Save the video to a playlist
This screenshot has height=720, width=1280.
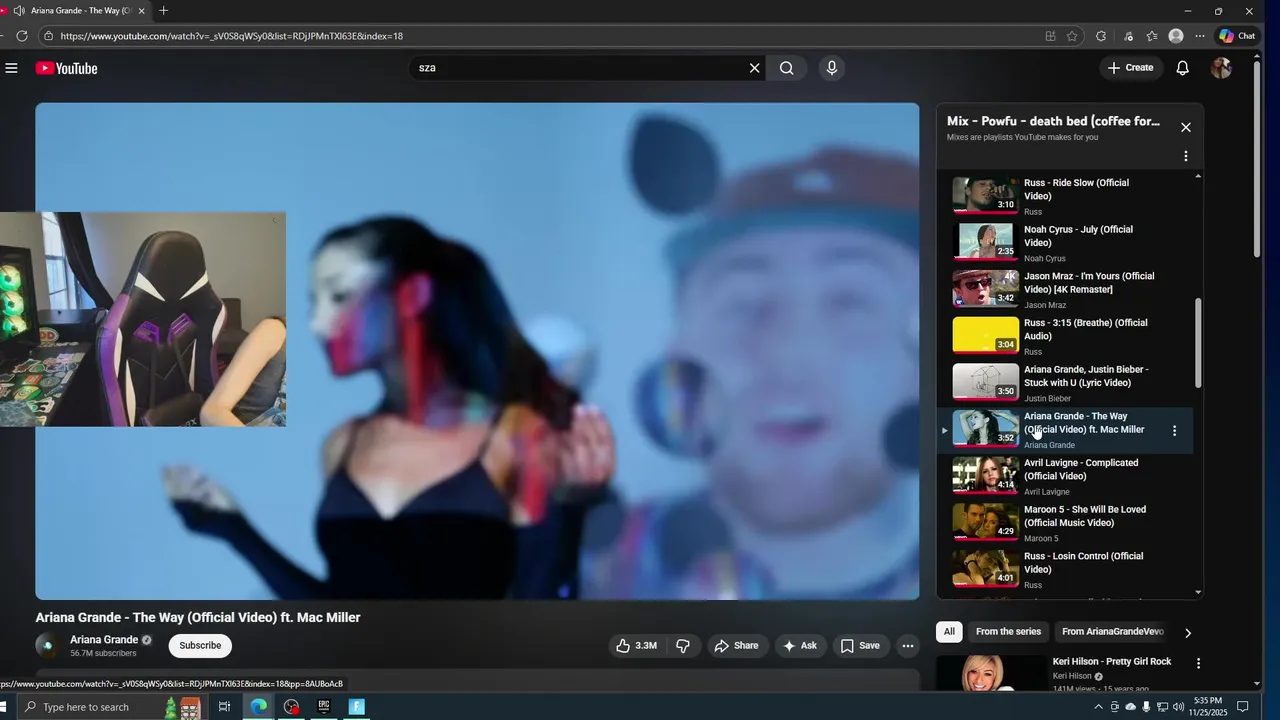pyautogui.click(x=860, y=646)
